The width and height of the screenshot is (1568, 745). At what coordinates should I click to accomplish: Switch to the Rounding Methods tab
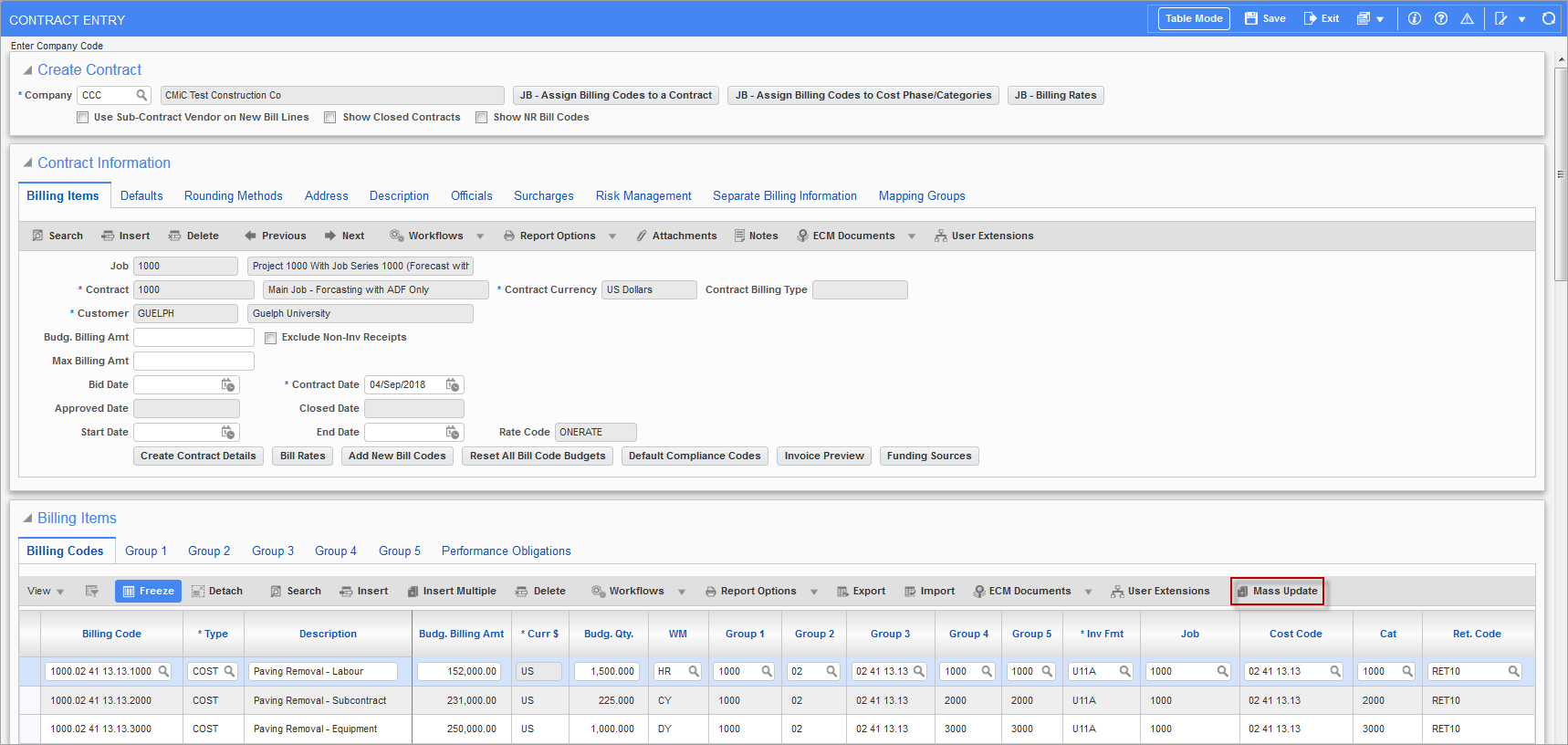pos(233,195)
